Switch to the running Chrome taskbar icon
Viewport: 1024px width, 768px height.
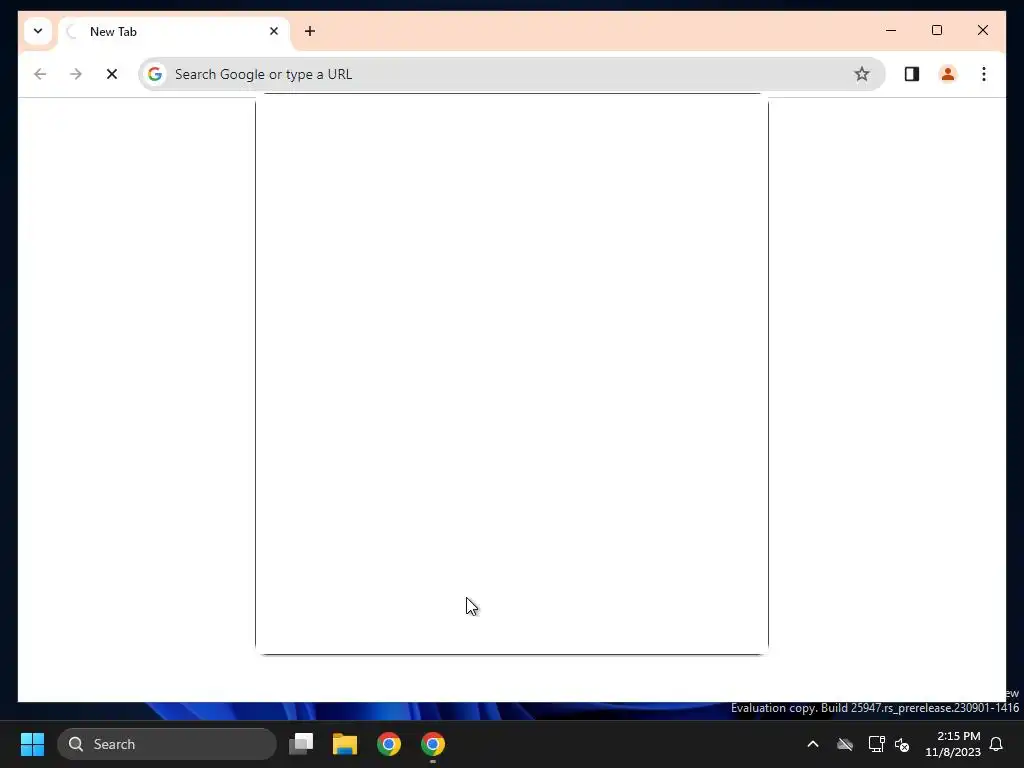432,744
